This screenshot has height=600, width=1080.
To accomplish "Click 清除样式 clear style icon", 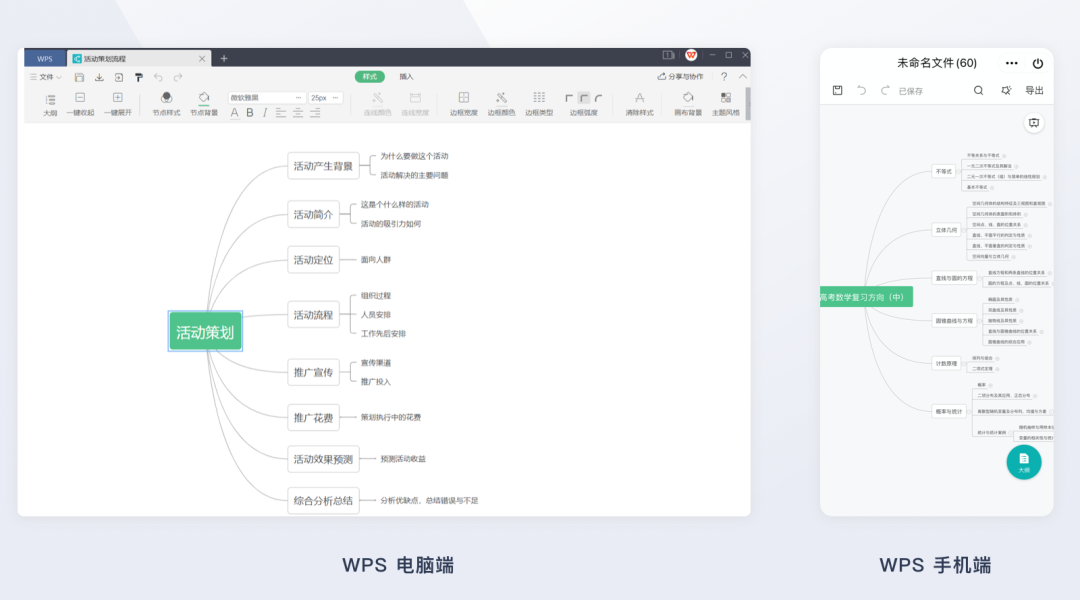I will pos(639,98).
